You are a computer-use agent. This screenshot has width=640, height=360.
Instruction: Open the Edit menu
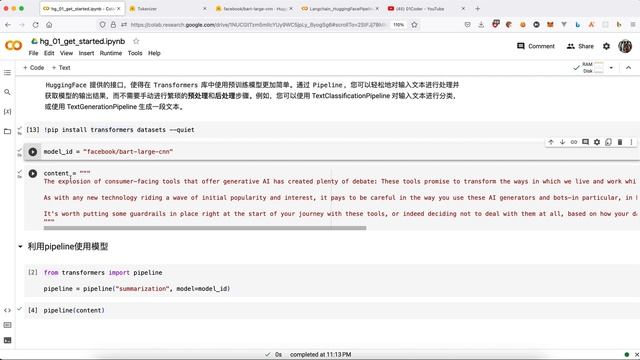(x=49, y=53)
